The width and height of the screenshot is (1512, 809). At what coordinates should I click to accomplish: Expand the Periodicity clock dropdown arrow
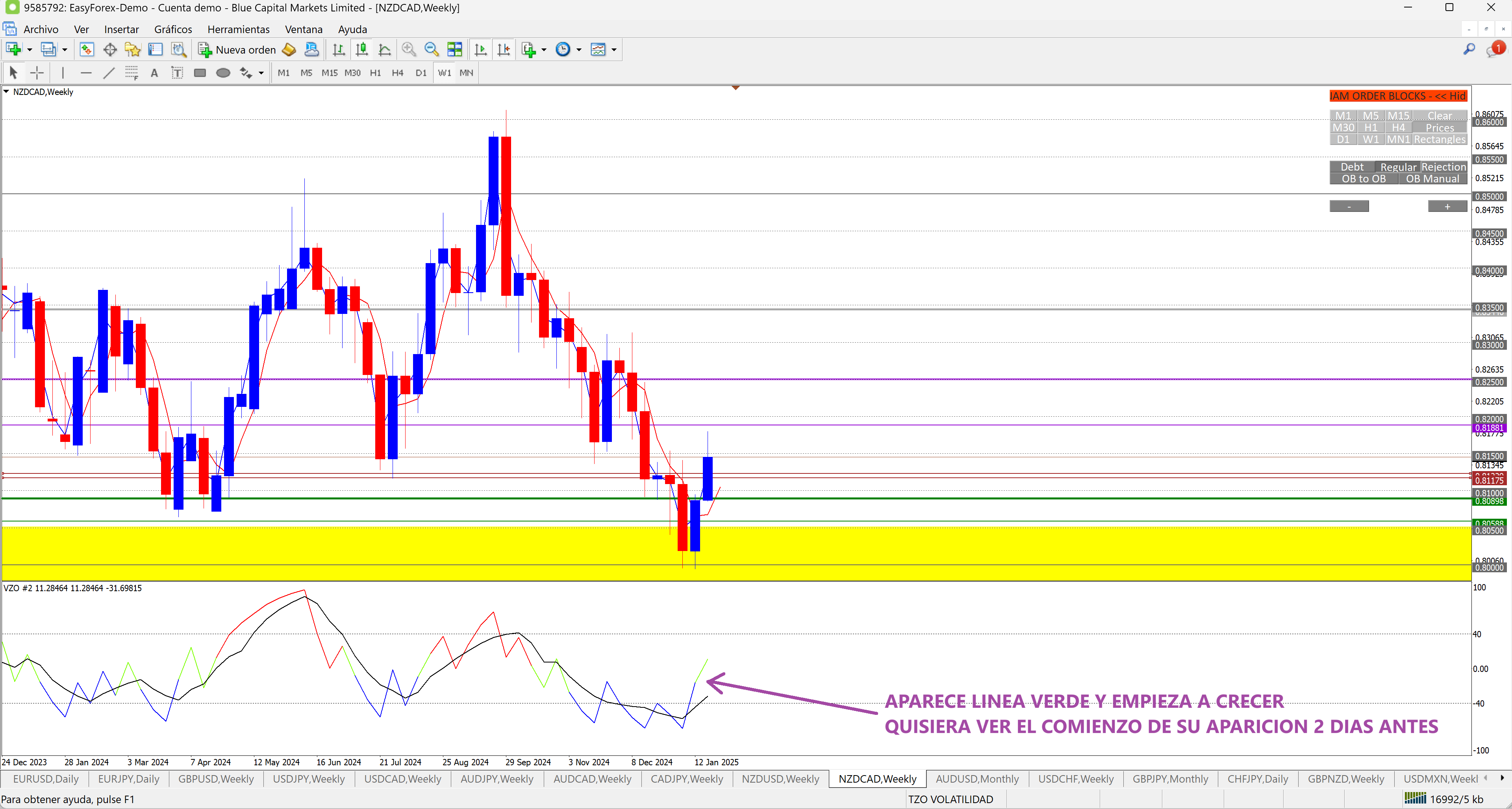[579, 50]
